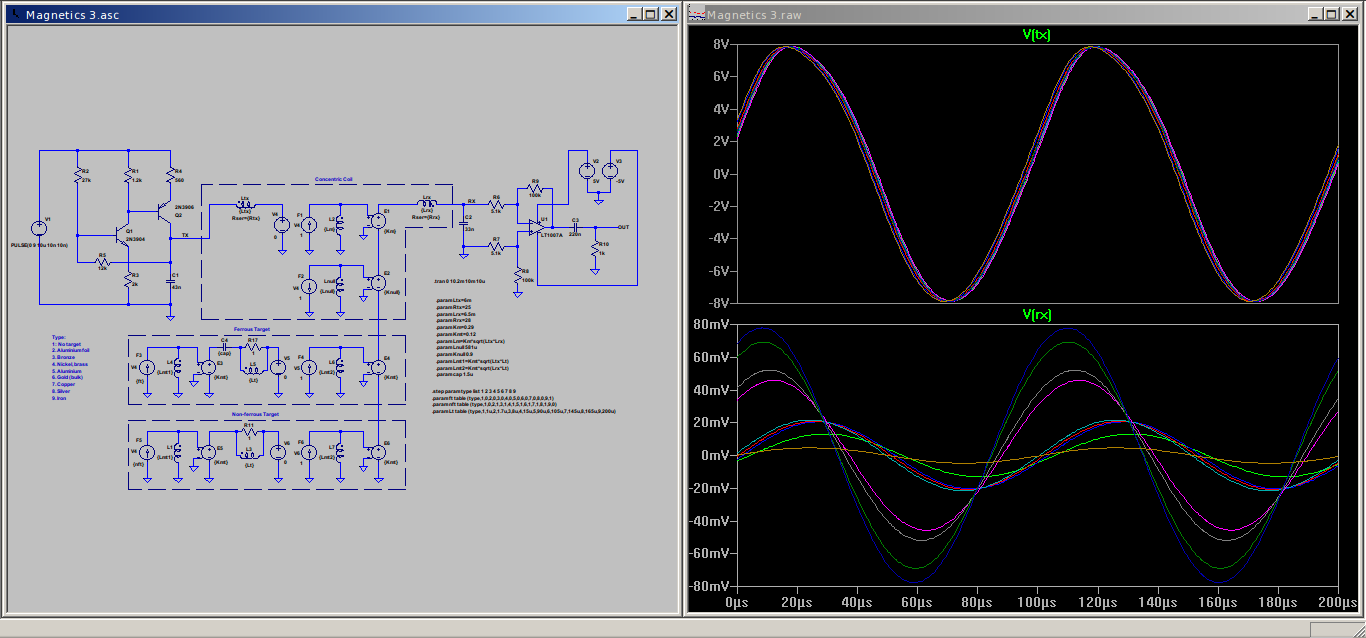The width and height of the screenshot is (1366, 638).
Task: Click the V2 5V supply source symbol
Action: [x=587, y=170]
